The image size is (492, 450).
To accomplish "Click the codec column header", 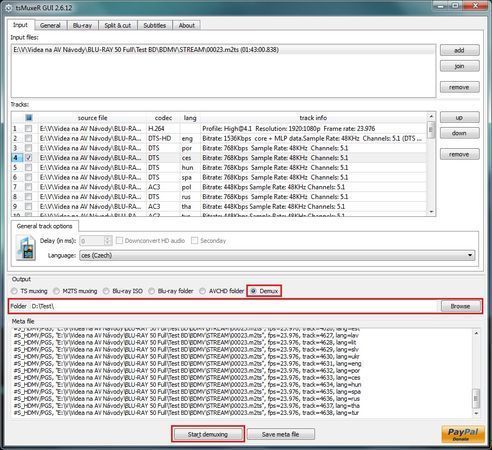I will point(163,118).
